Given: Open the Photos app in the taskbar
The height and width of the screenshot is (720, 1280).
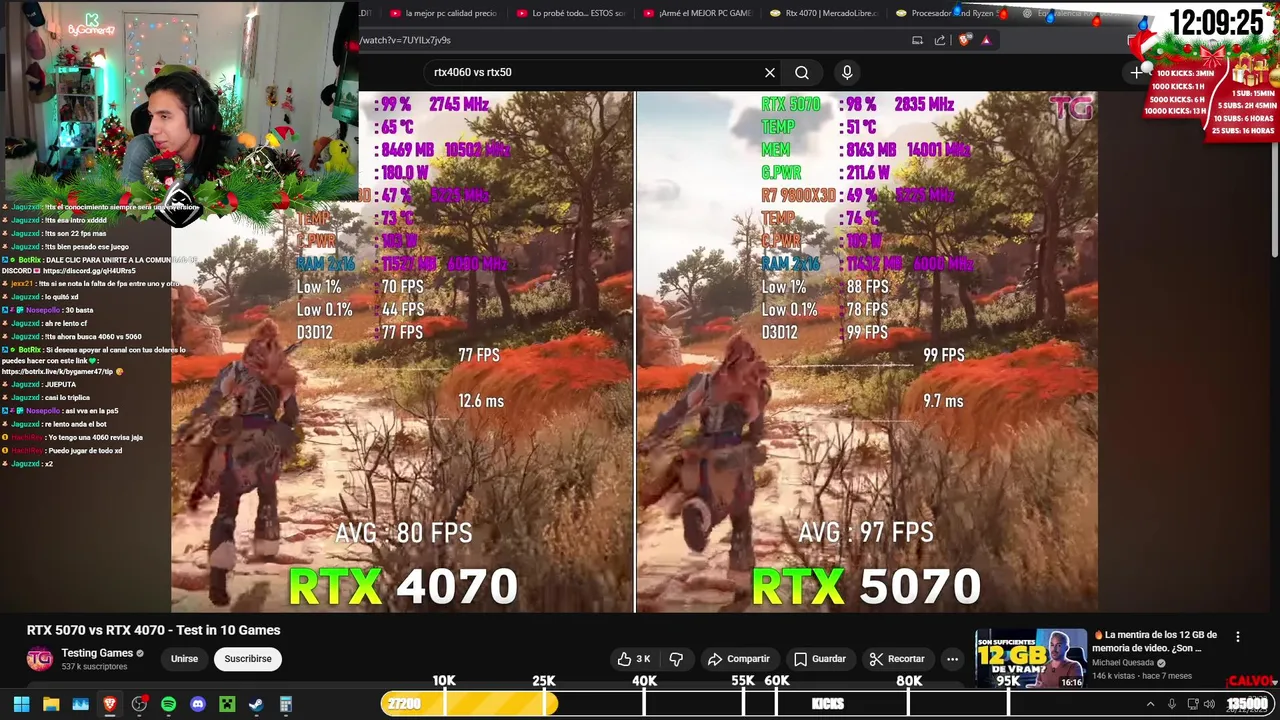Looking at the screenshot, I should [x=80, y=704].
